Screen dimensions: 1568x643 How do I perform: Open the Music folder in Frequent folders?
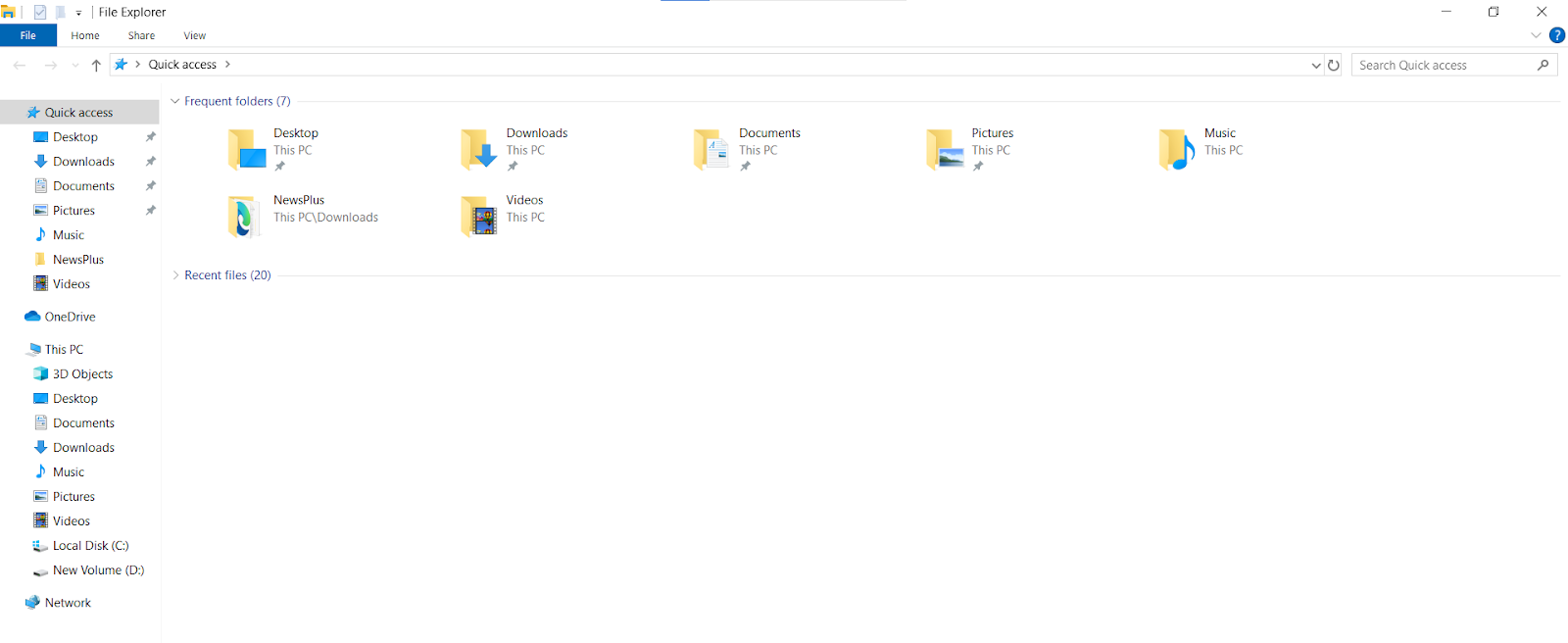[1176, 150]
